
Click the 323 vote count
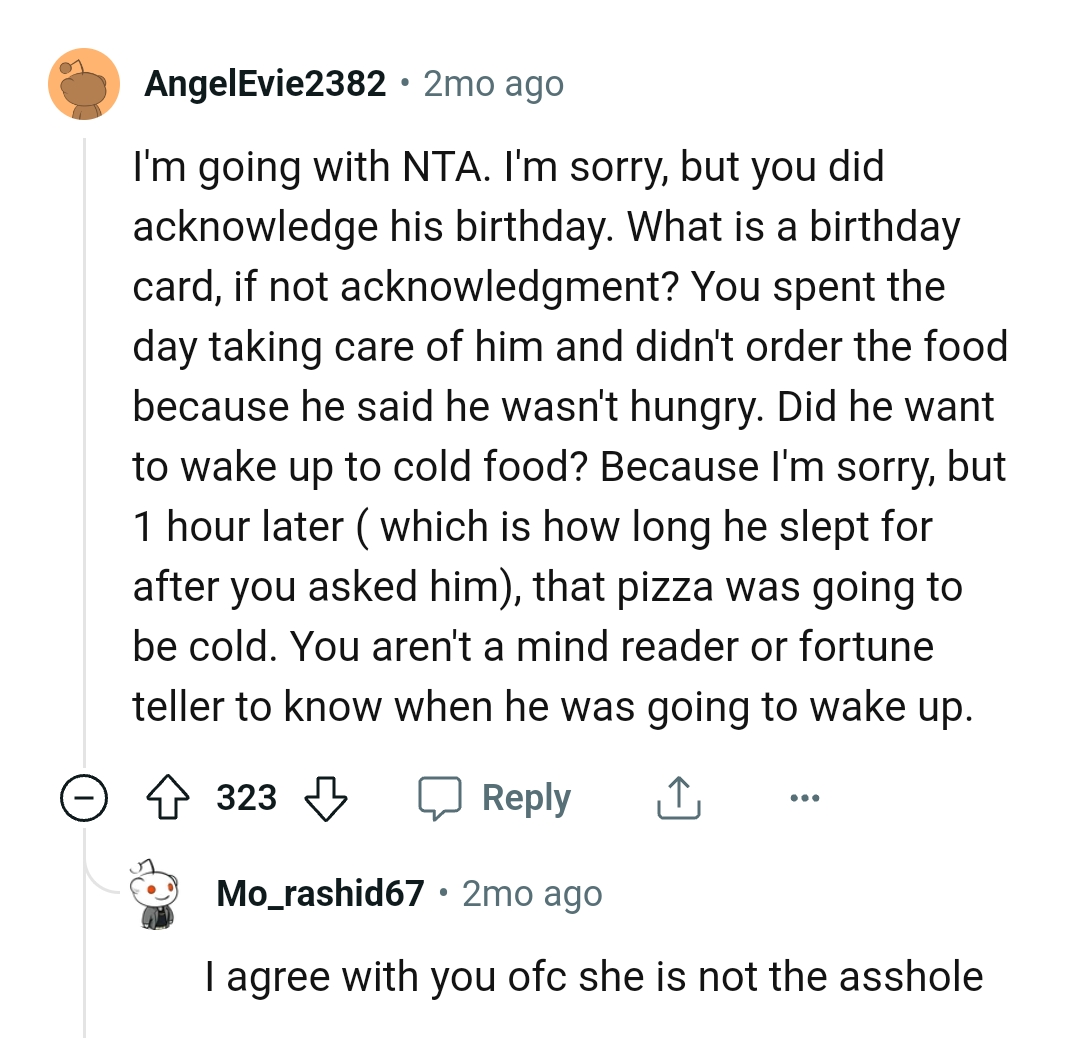coord(246,797)
